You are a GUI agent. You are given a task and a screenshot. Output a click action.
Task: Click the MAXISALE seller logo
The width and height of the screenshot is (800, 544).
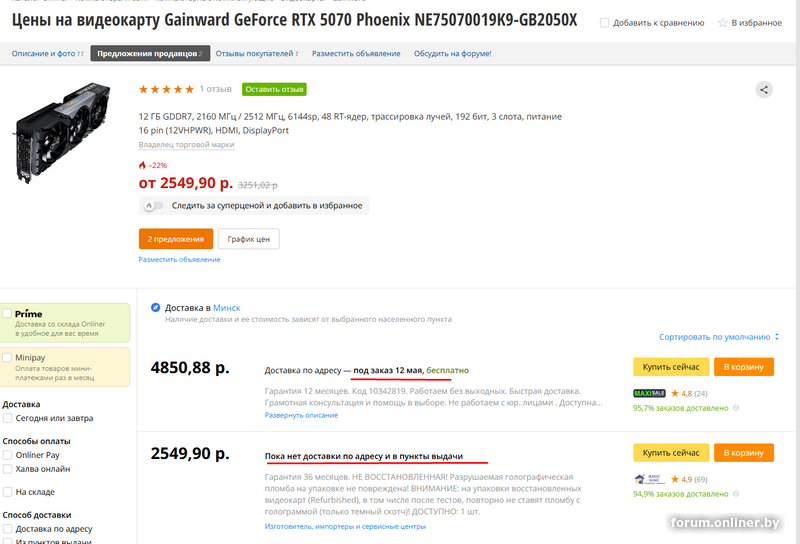[649, 393]
